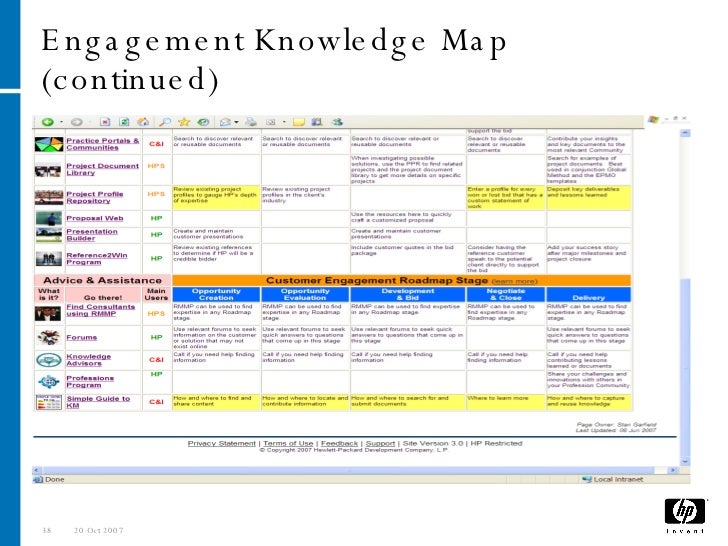The width and height of the screenshot is (728, 546).
Task: Open the Privacy Statement footer link
Action: point(221,443)
